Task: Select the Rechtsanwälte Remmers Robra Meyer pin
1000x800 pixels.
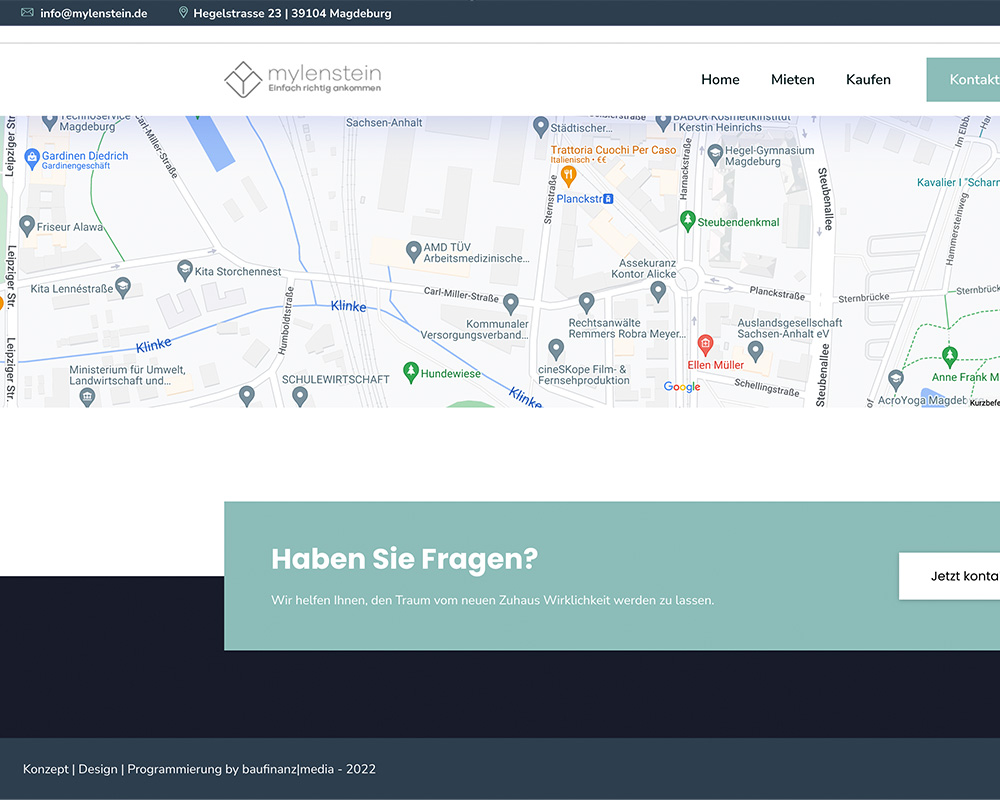Action: (587, 302)
